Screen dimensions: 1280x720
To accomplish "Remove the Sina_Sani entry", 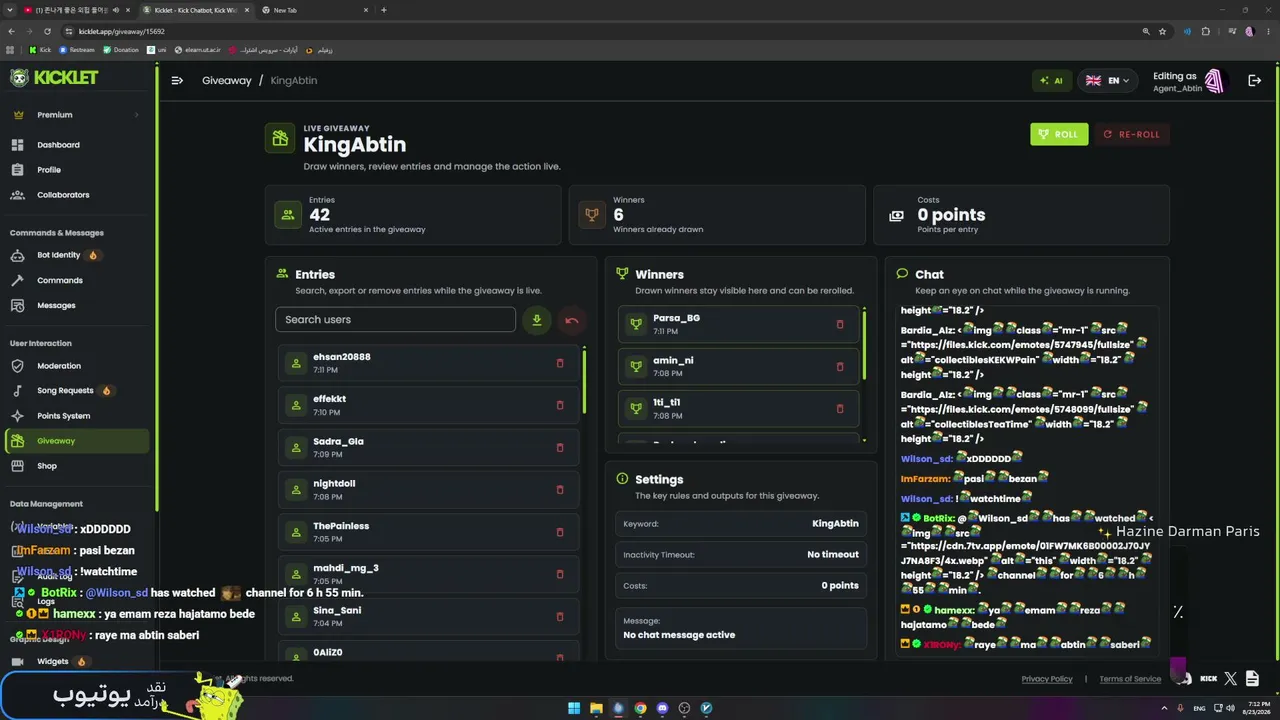I will click(560, 616).
